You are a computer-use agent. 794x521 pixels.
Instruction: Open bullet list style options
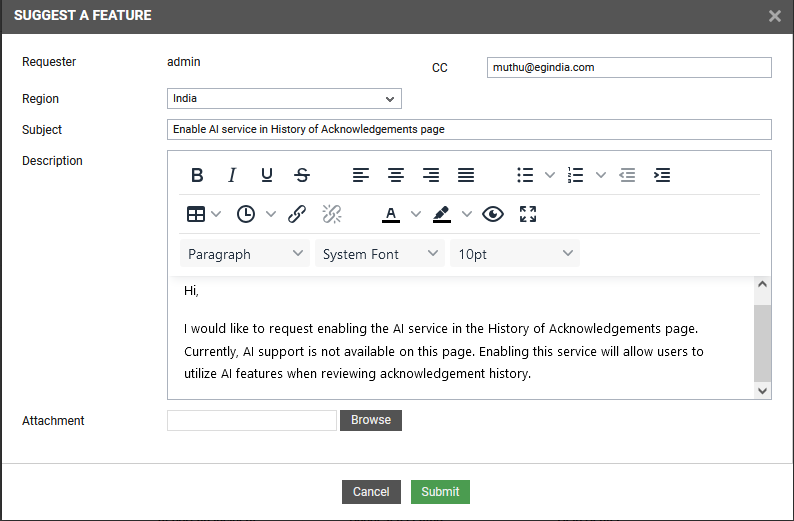(549, 175)
